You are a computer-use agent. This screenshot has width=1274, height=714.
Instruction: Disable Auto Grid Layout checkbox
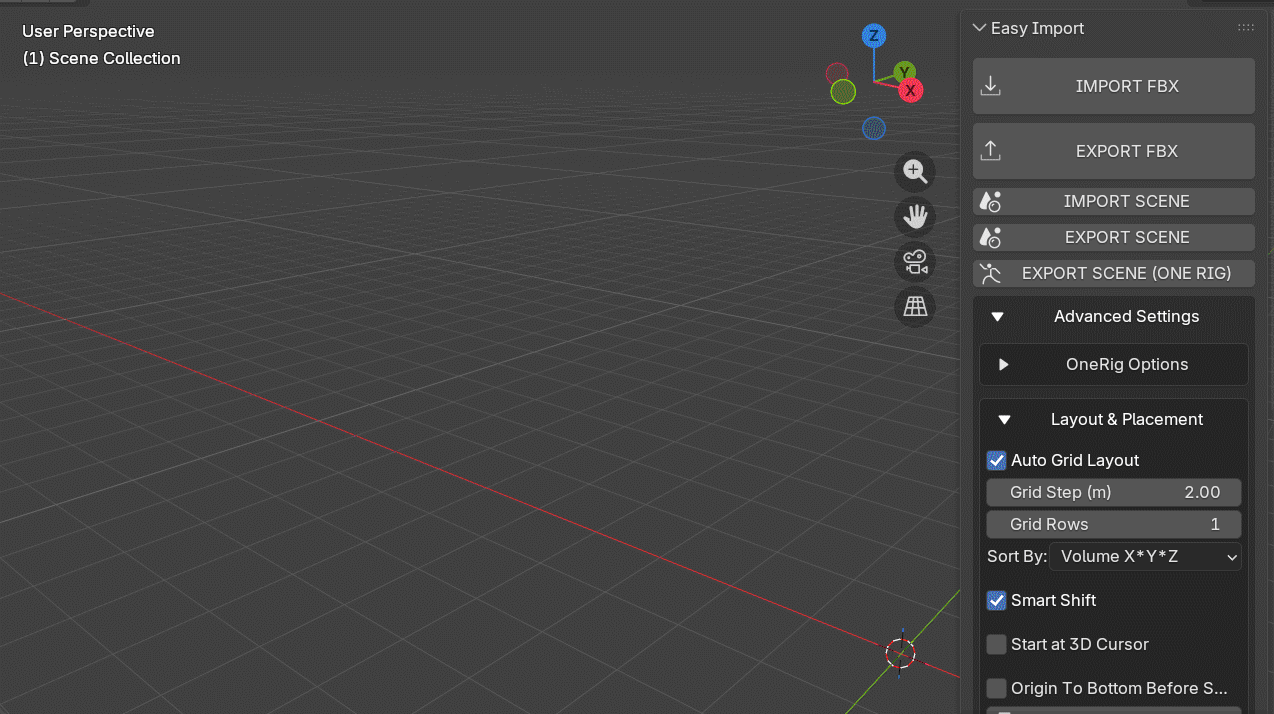(x=996, y=460)
